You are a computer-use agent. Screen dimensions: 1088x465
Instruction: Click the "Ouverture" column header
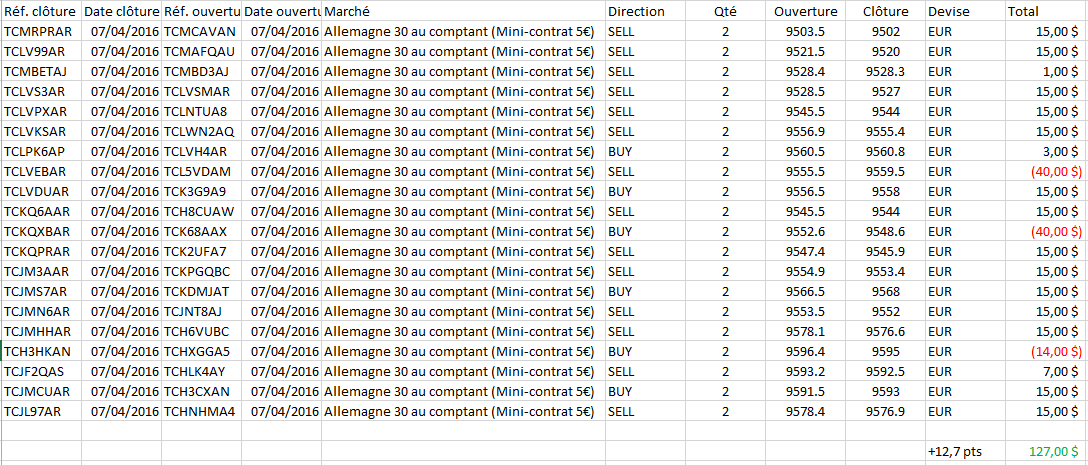pos(804,11)
